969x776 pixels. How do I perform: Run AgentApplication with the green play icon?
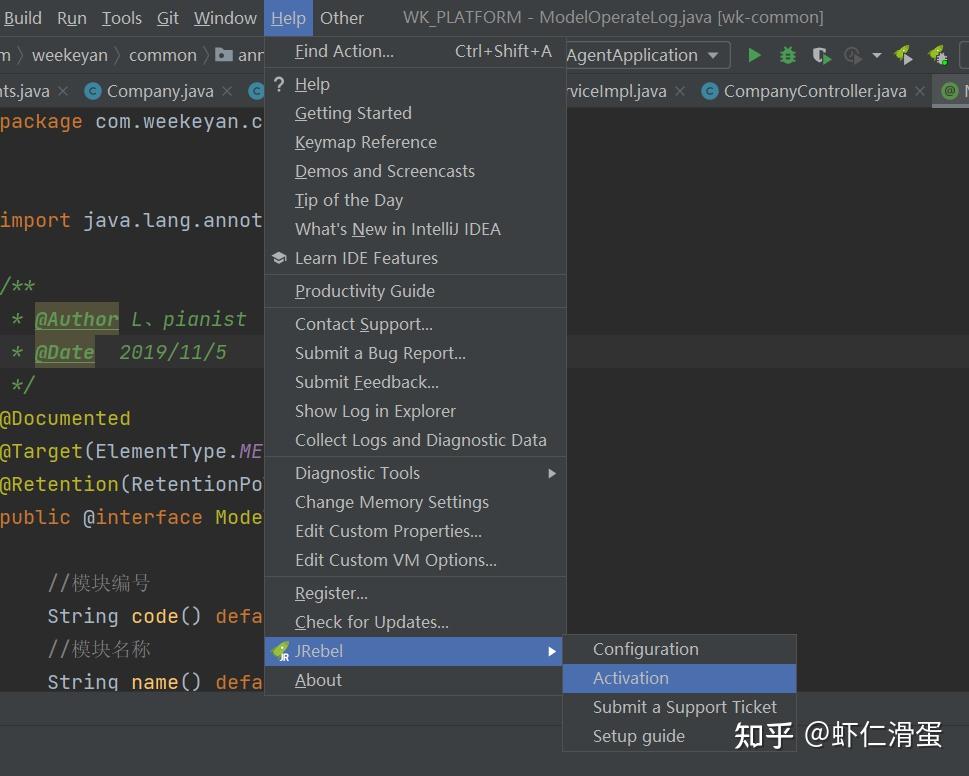click(x=755, y=55)
